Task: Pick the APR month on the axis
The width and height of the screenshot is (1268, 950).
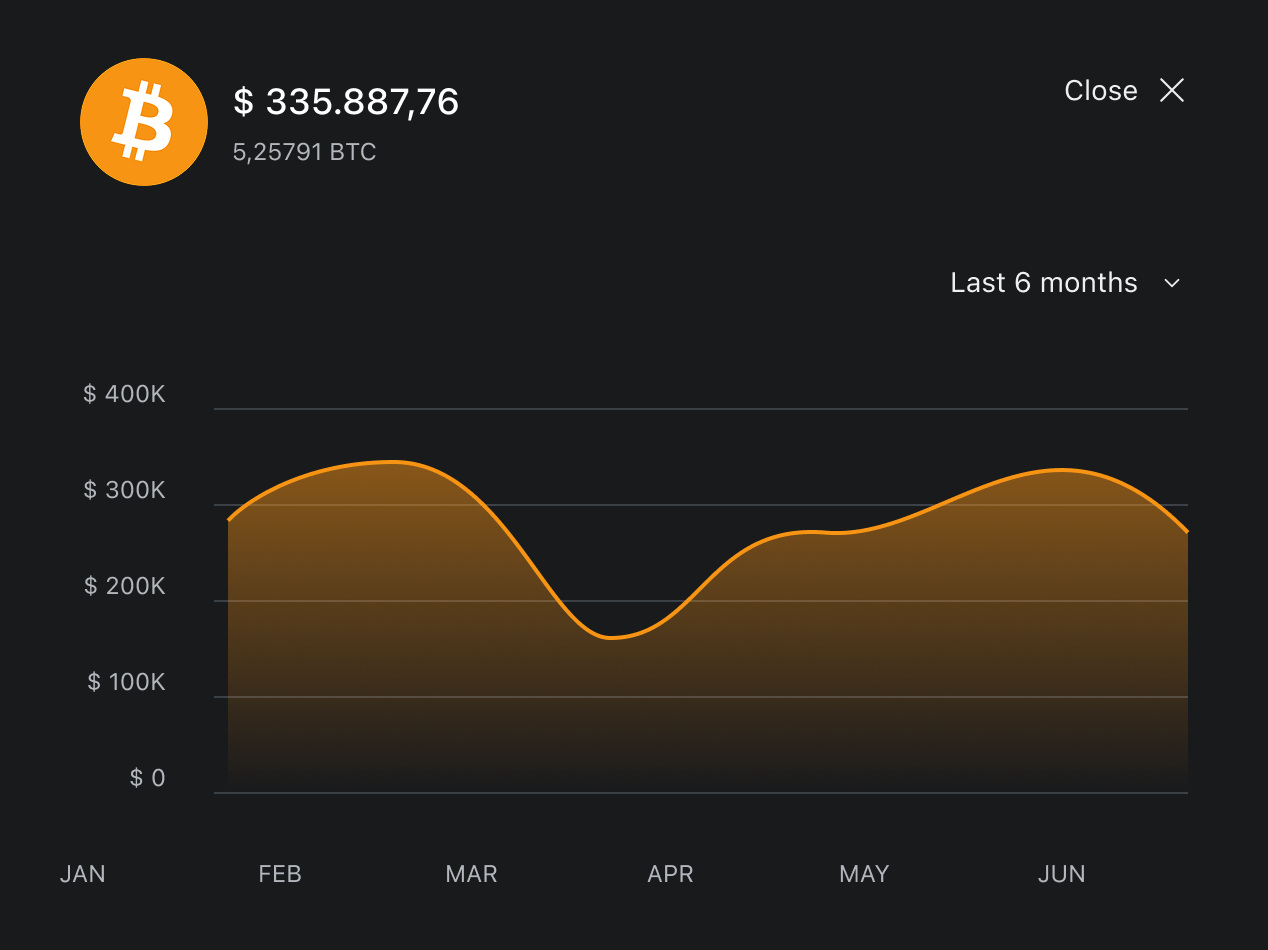Action: click(670, 874)
